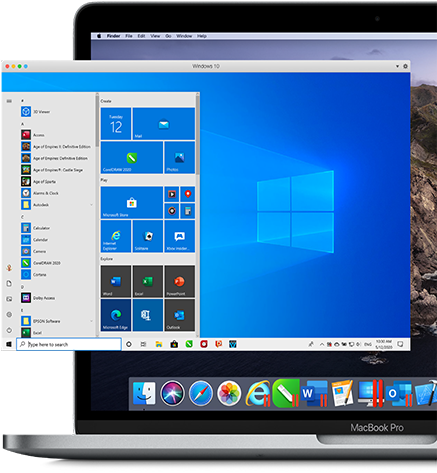The width and height of the screenshot is (437, 473).
Task: Open the Microsoft Edge tile
Action: tap(116, 315)
